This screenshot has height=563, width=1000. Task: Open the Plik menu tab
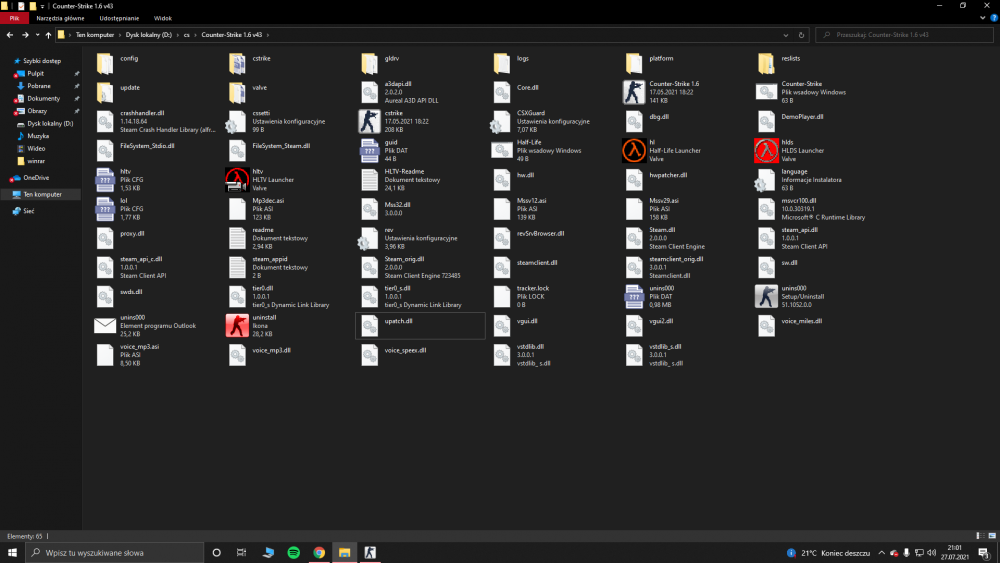[14, 18]
